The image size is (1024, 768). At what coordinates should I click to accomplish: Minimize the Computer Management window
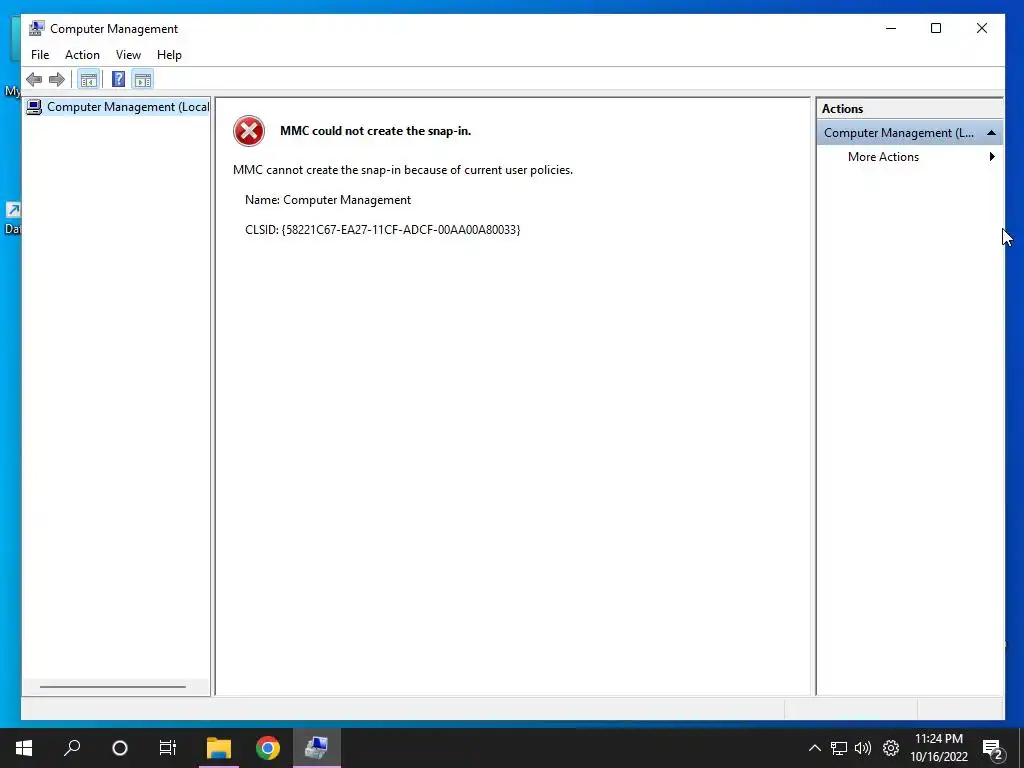(x=891, y=28)
